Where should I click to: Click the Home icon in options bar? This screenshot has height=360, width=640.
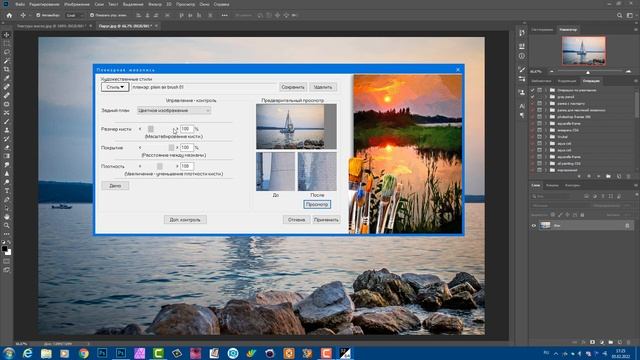tap(9, 15)
